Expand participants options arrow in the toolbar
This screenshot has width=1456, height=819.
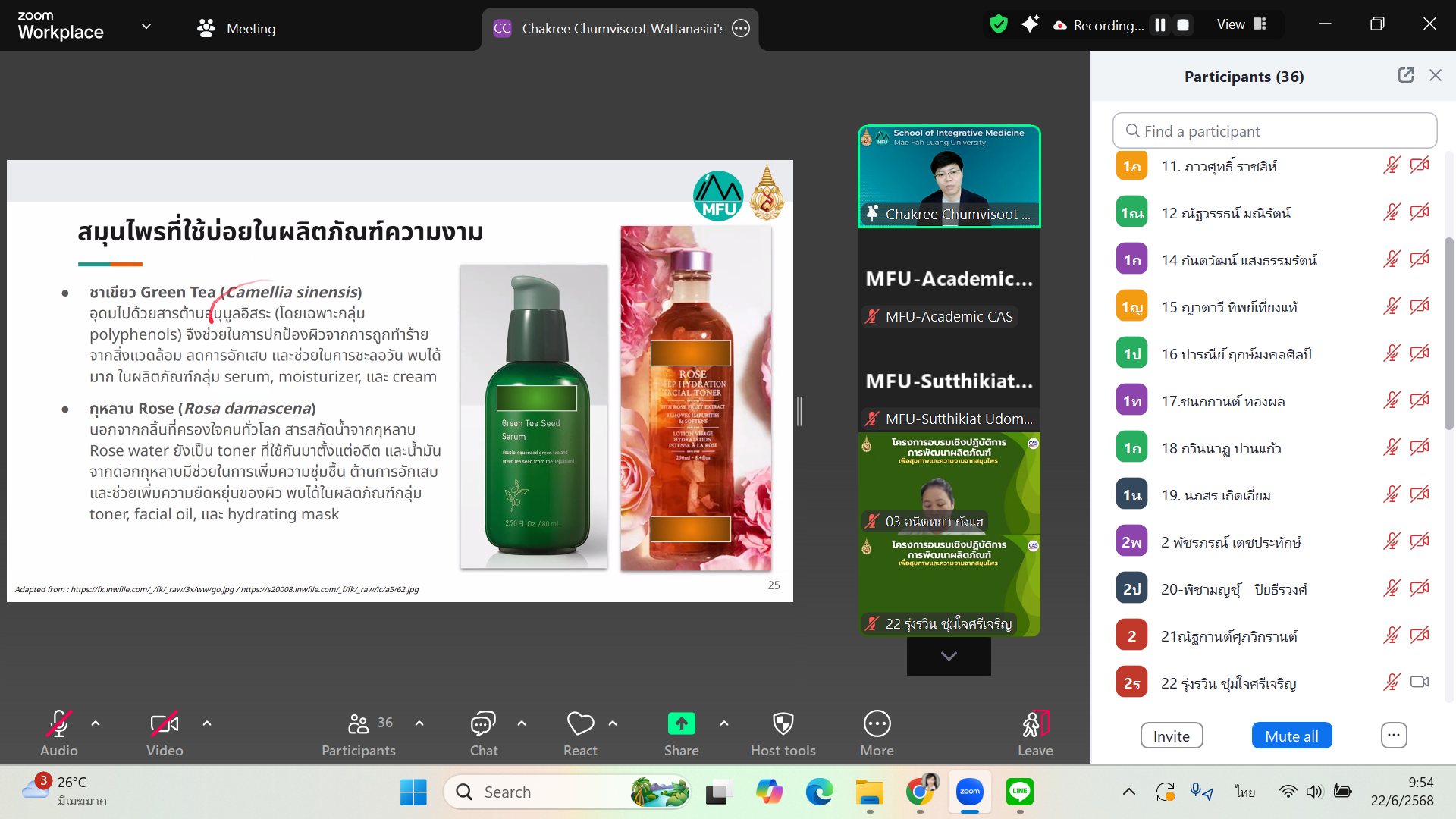419,723
